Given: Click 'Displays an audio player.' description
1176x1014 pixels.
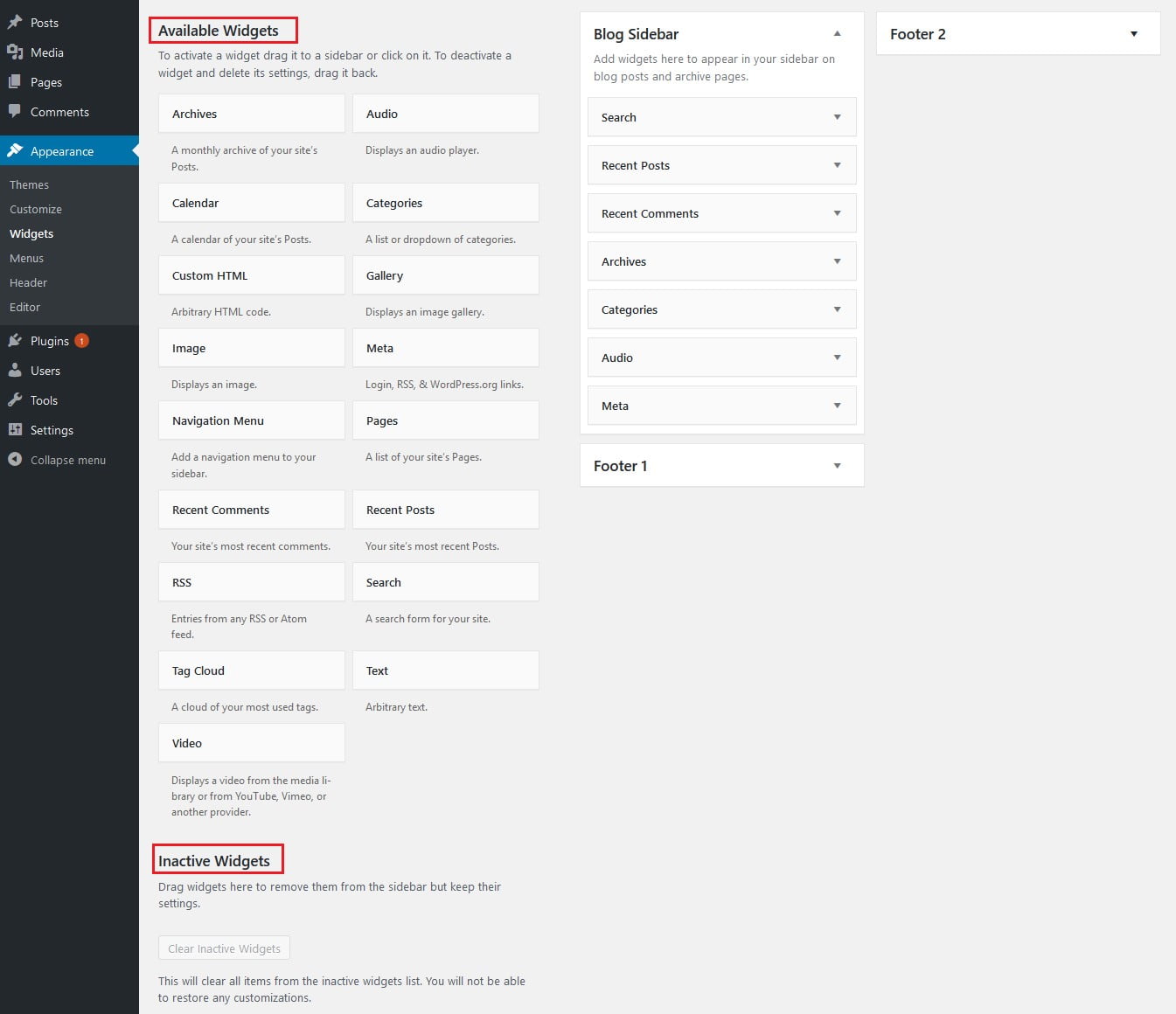Looking at the screenshot, I should pyautogui.click(x=422, y=150).
